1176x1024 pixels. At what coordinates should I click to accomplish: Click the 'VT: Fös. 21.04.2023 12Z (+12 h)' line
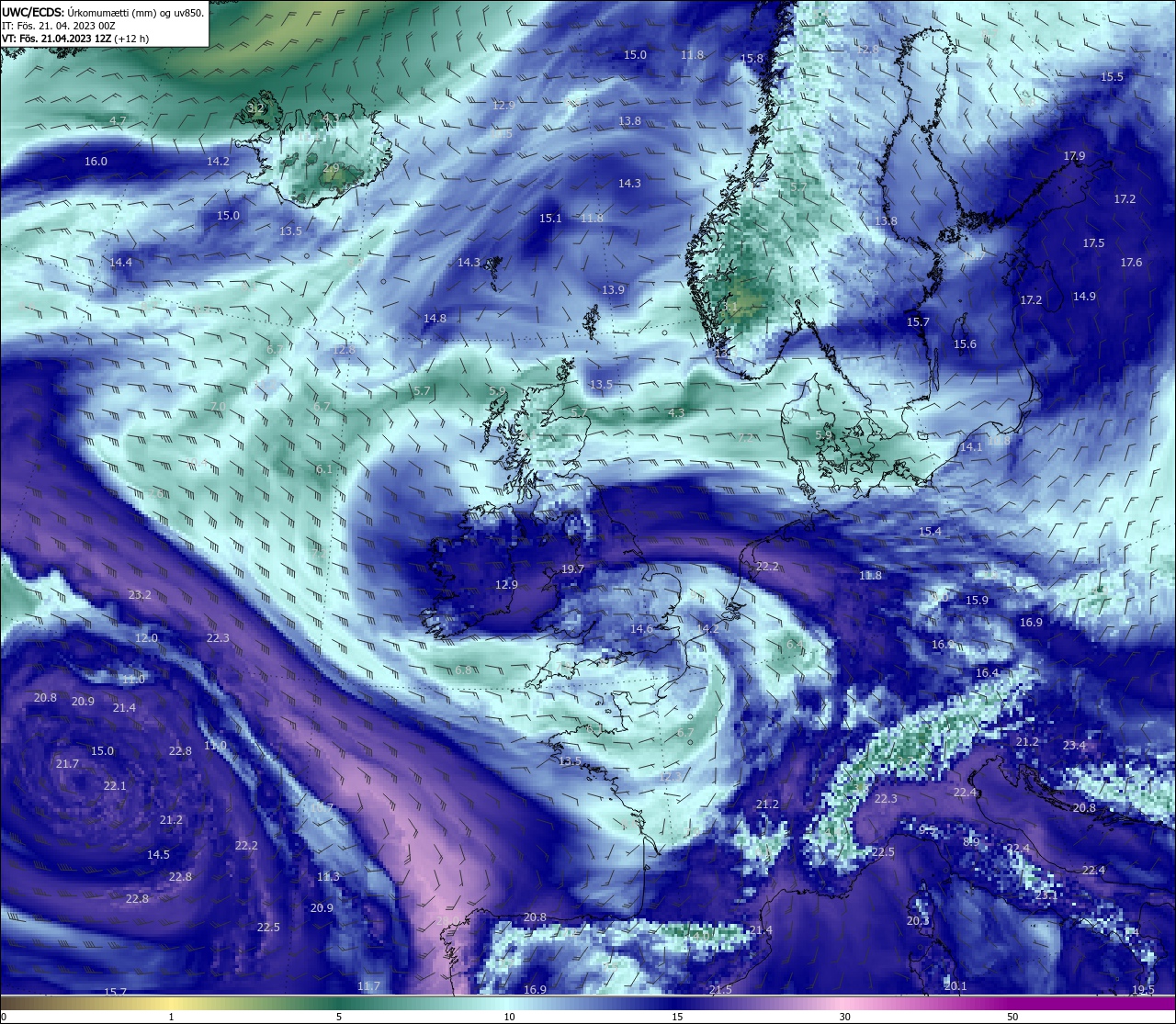(x=75, y=39)
